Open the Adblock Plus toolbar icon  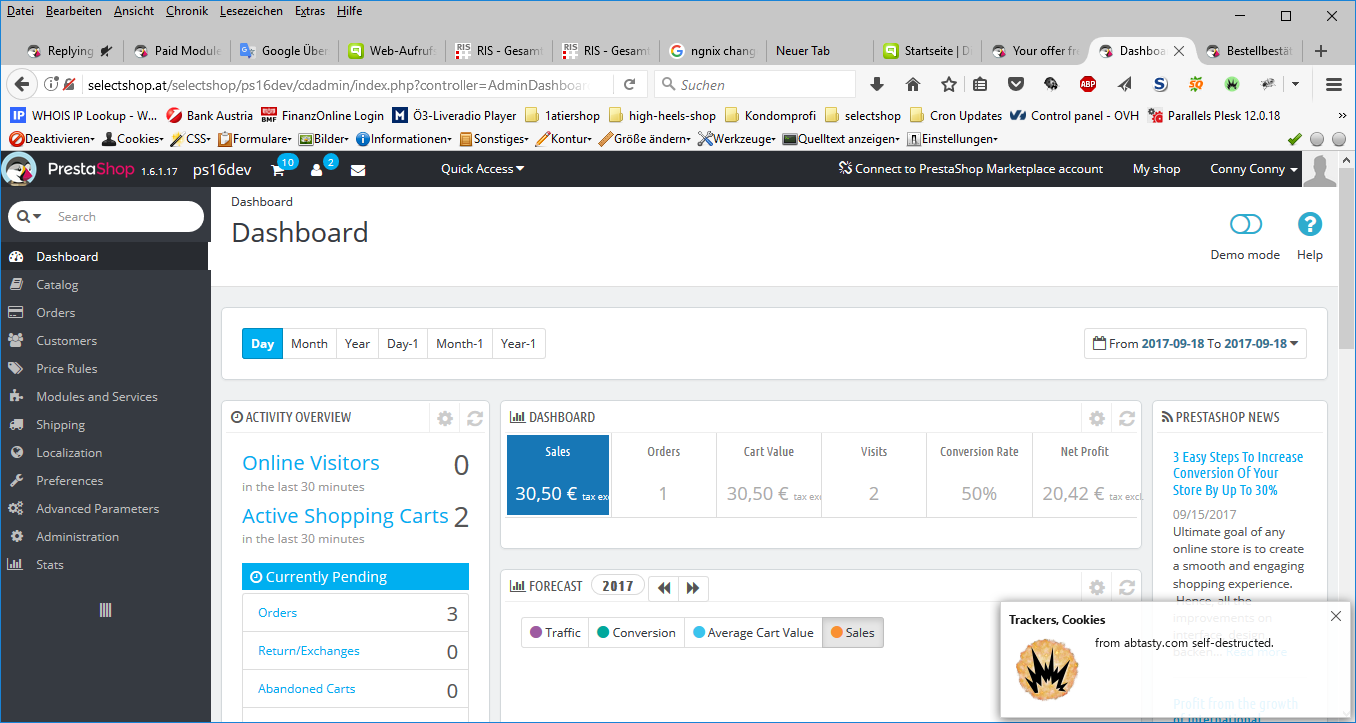[1087, 85]
